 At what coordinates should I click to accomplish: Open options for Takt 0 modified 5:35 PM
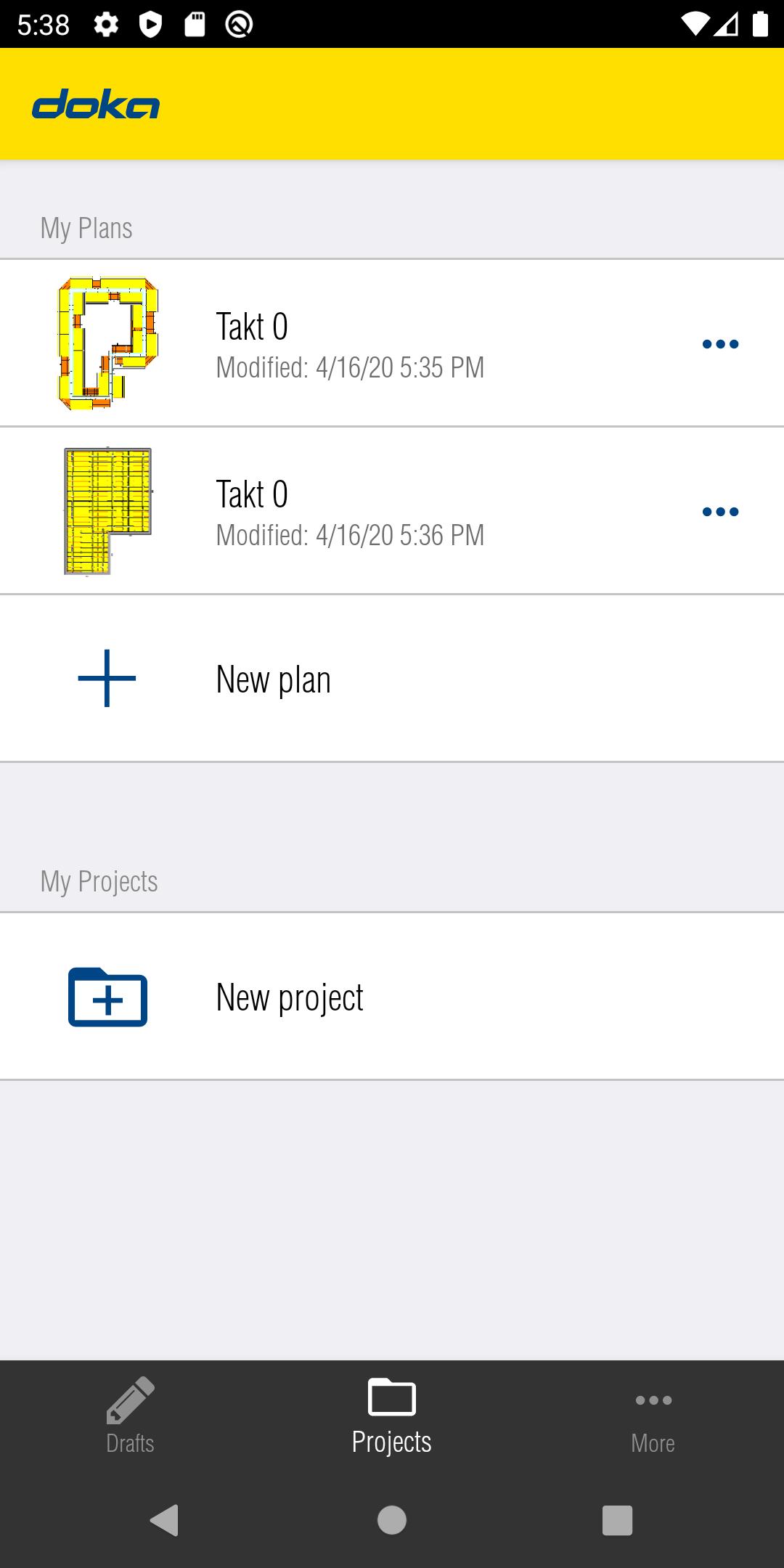720,344
